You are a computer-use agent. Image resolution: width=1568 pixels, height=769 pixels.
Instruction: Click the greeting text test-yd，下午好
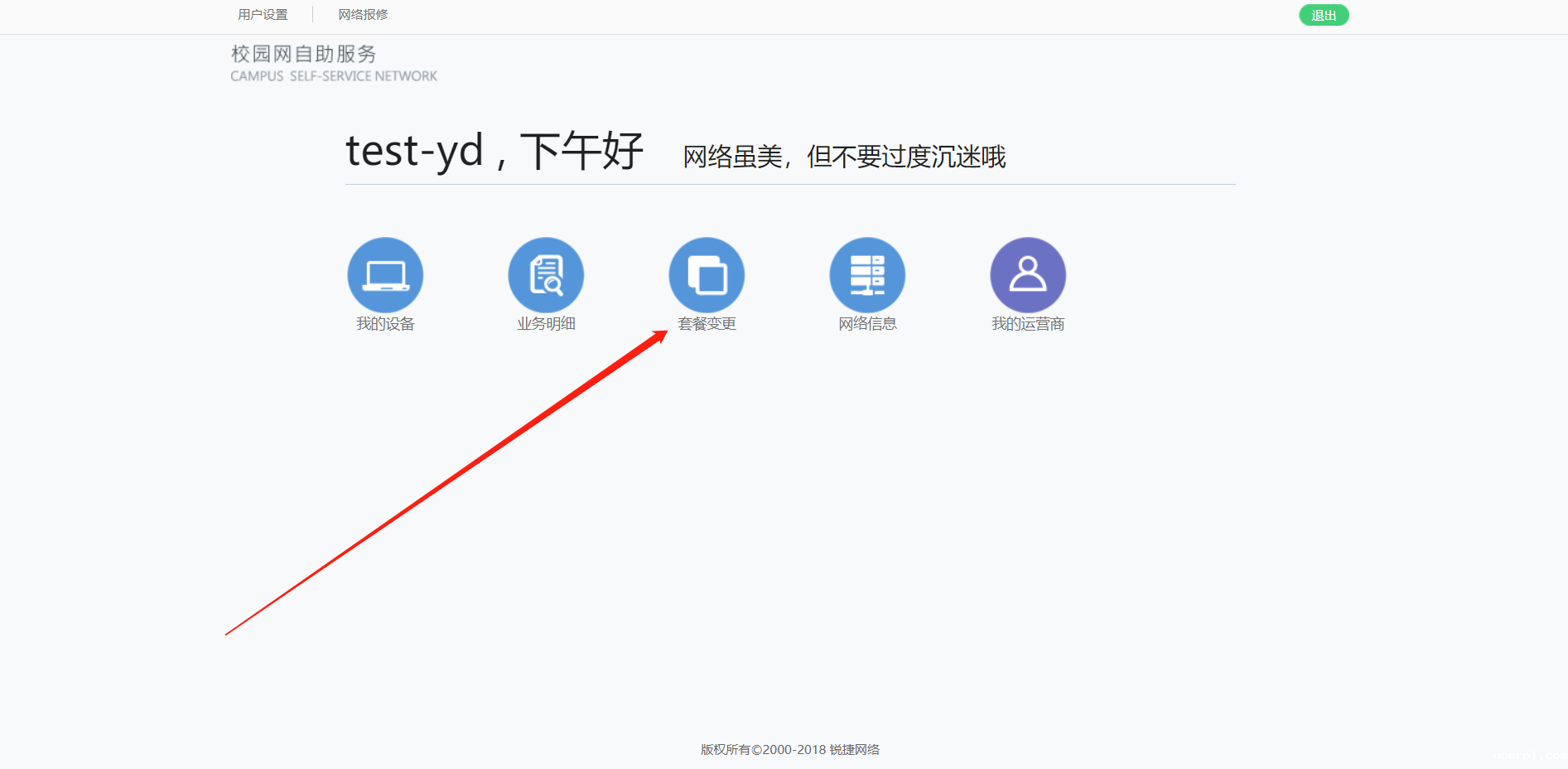[495, 152]
